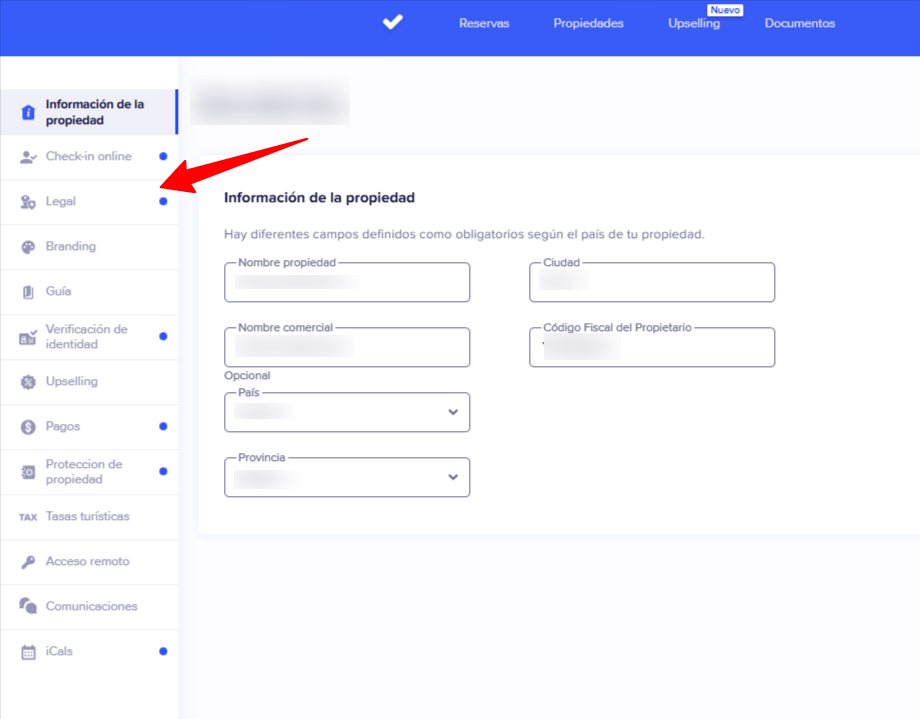The height and width of the screenshot is (719, 920).
Task: Click the Verificación de identidad card icon
Action: click(28, 337)
